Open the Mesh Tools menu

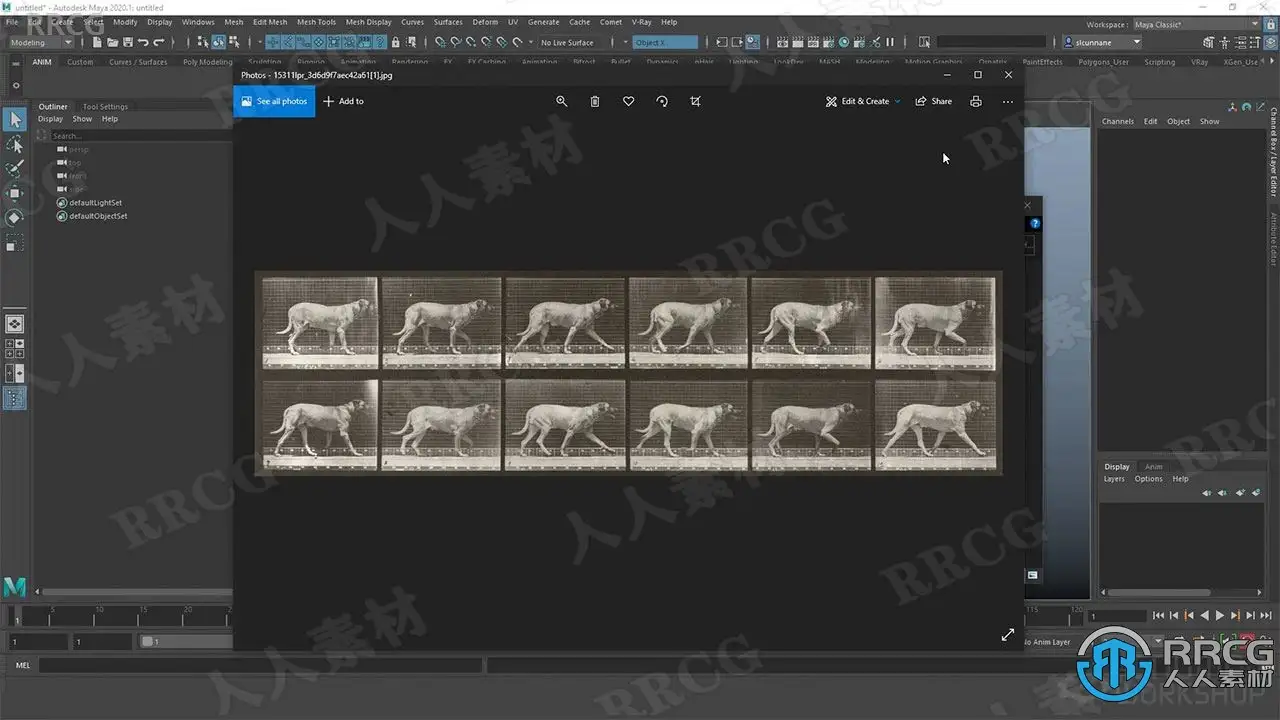tap(316, 22)
